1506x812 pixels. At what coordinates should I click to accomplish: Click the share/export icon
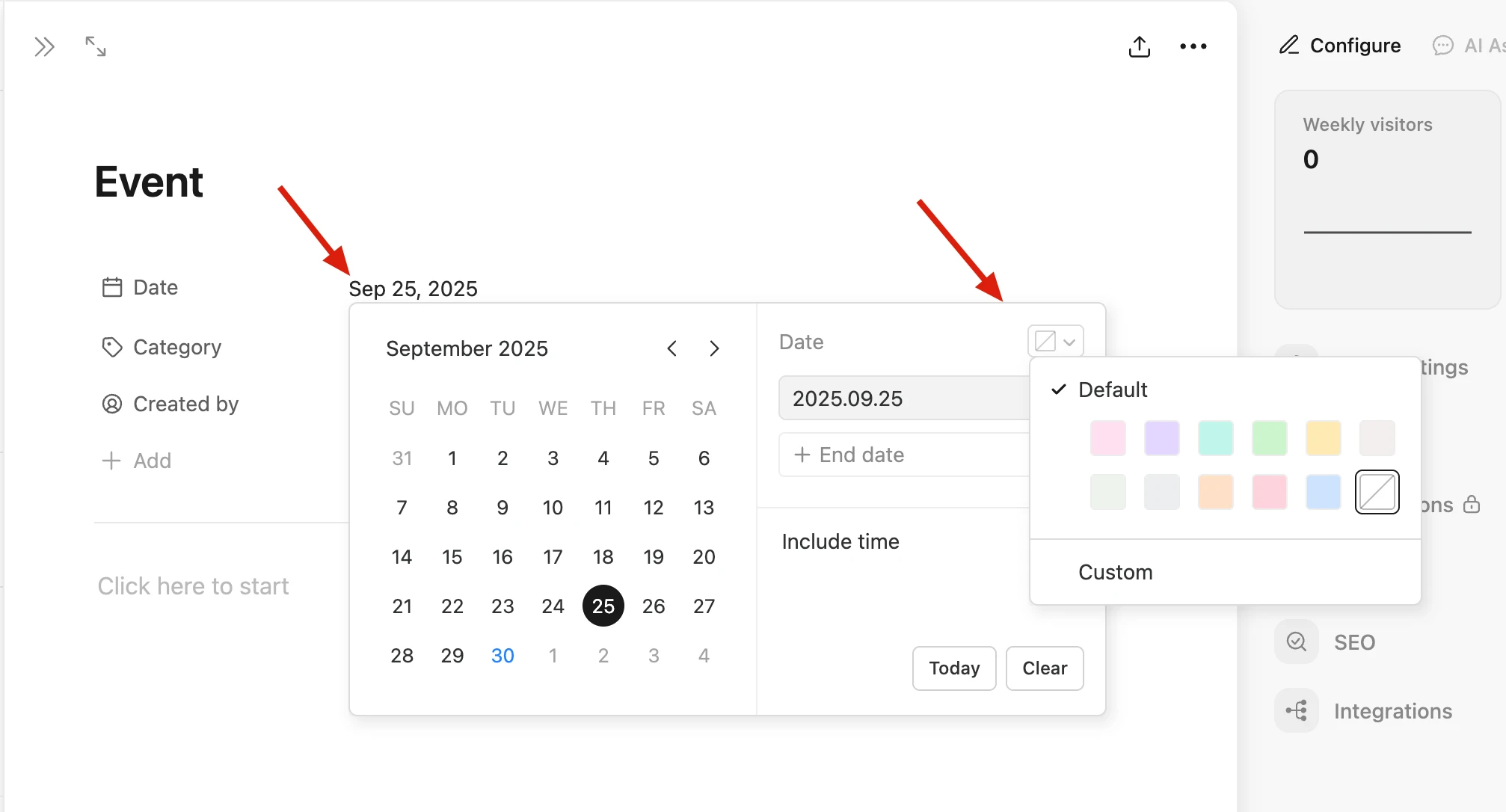pyautogui.click(x=1139, y=46)
